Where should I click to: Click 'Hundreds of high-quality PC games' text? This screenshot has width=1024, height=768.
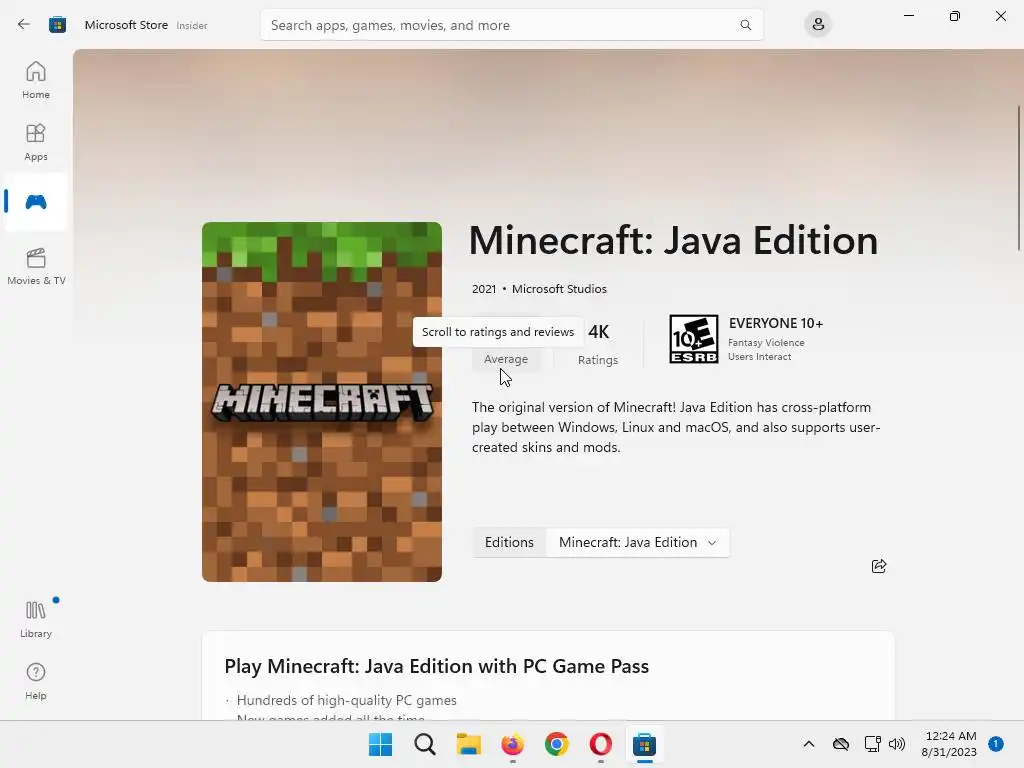tap(347, 700)
